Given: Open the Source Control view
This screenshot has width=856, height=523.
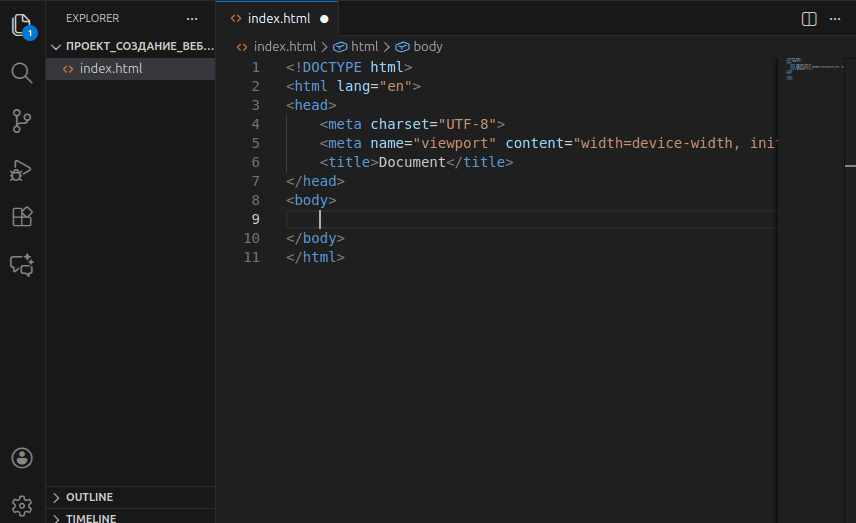Looking at the screenshot, I should point(22,121).
